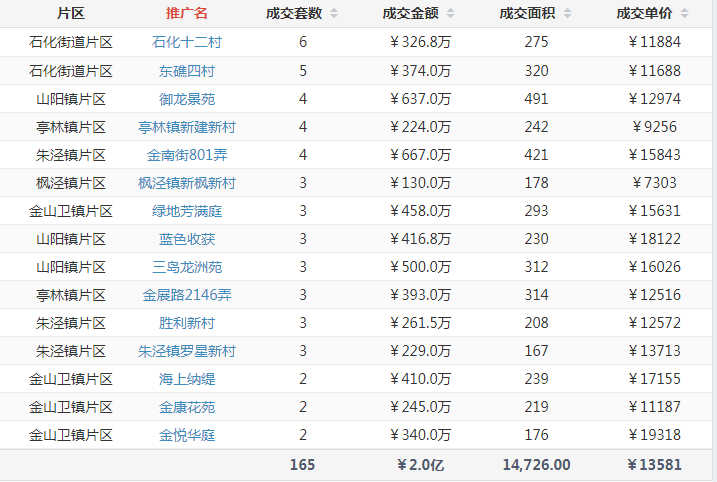Click amount ¥500.0万
717x482 pixels.
pyautogui.click(x=420, y=267)
